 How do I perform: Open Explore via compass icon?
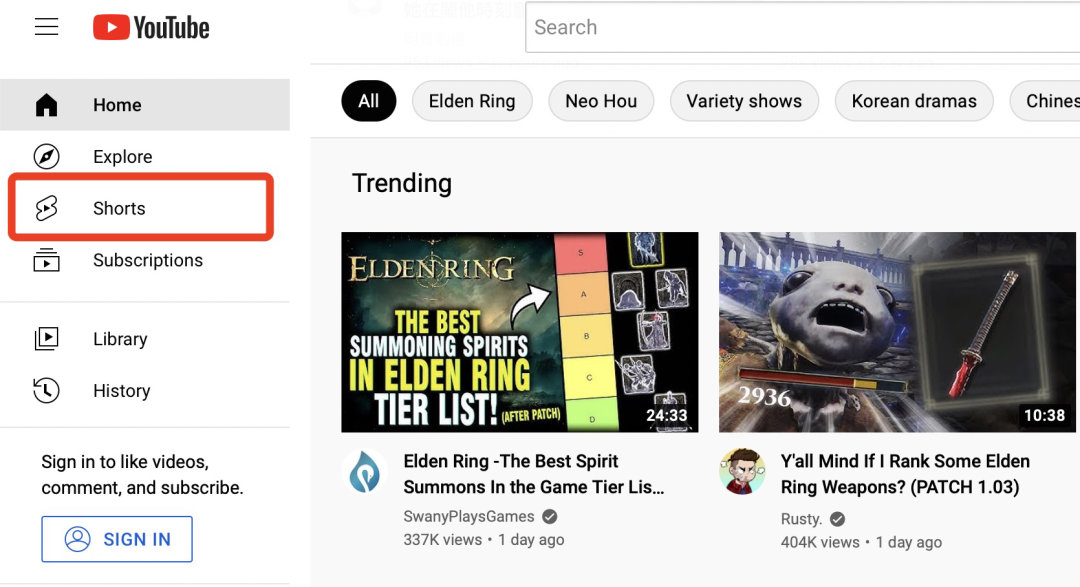pos(47,157)
